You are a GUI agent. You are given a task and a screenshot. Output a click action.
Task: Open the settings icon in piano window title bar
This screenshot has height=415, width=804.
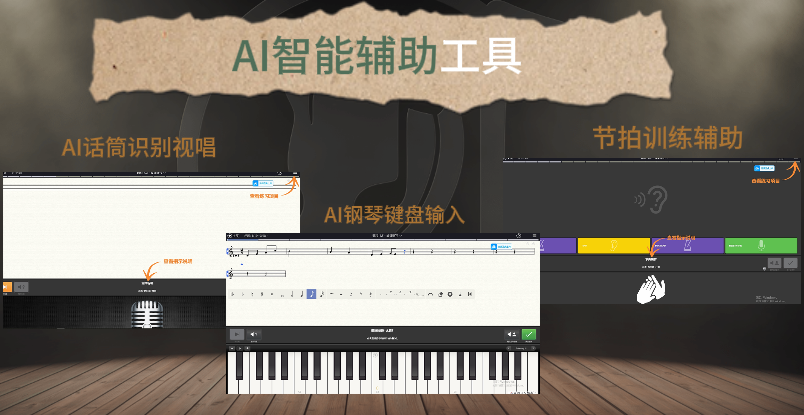[518, 235]
